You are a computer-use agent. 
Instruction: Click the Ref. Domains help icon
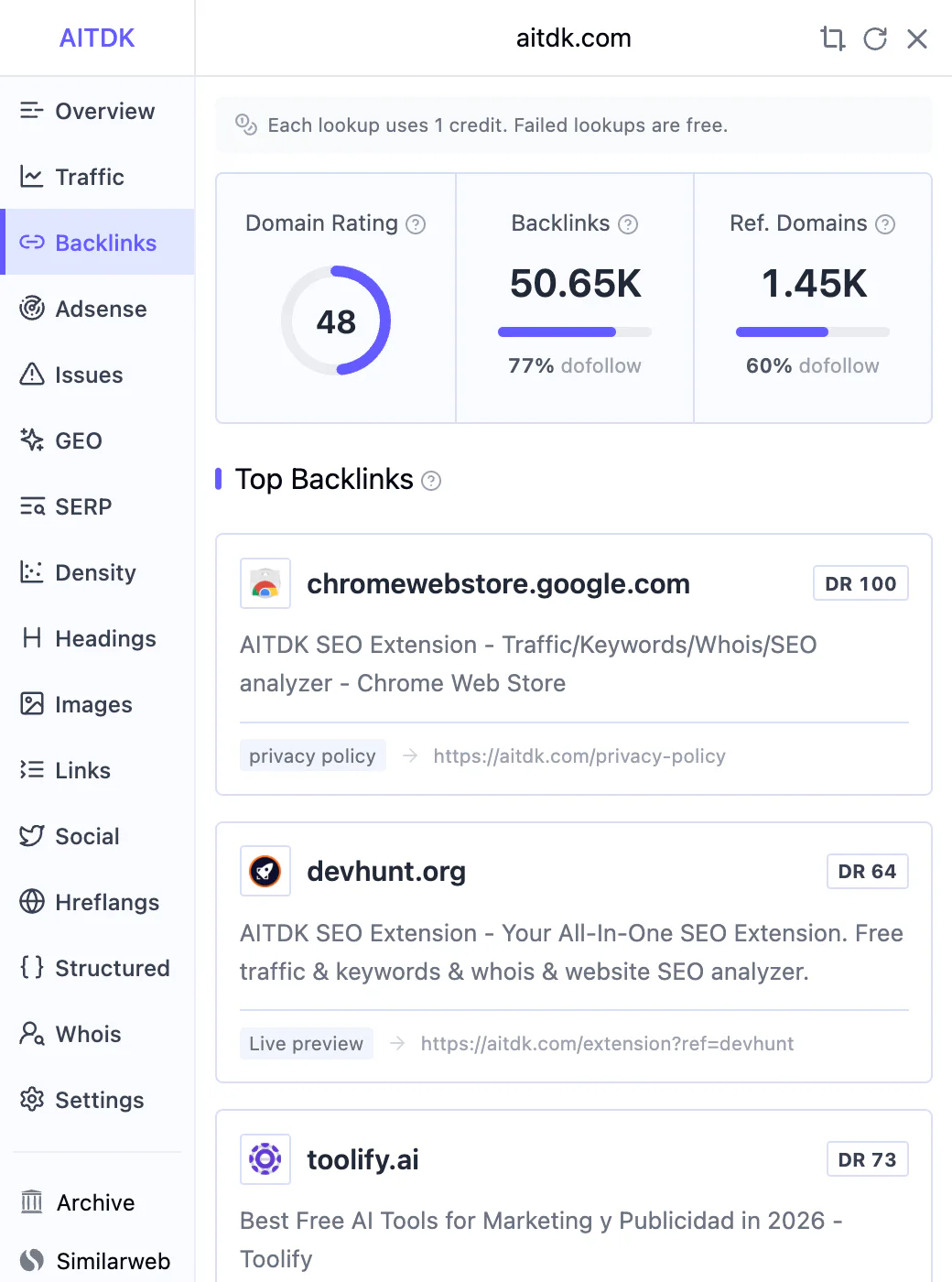885,224
